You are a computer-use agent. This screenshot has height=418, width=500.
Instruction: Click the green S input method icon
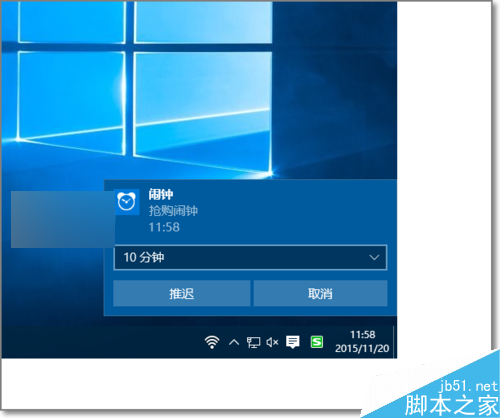317,342
